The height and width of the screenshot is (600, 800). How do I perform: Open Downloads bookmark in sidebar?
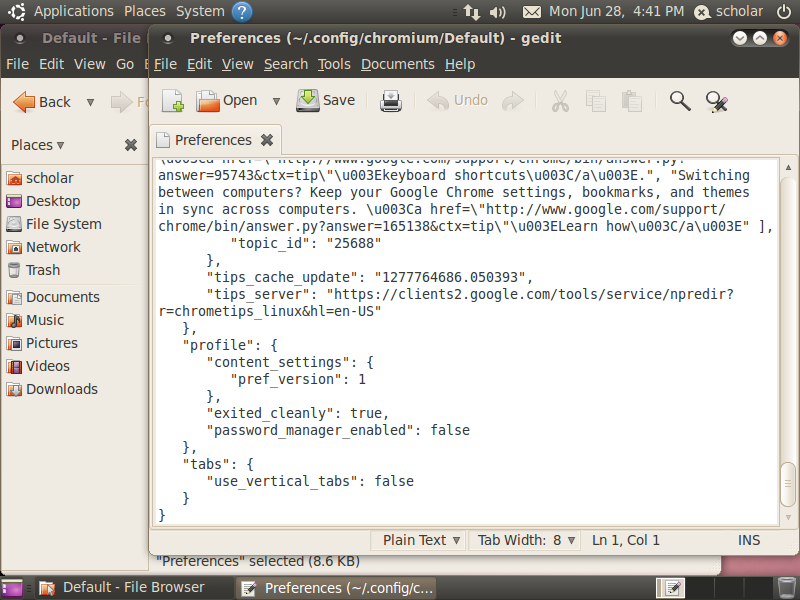tap(53, 389)
